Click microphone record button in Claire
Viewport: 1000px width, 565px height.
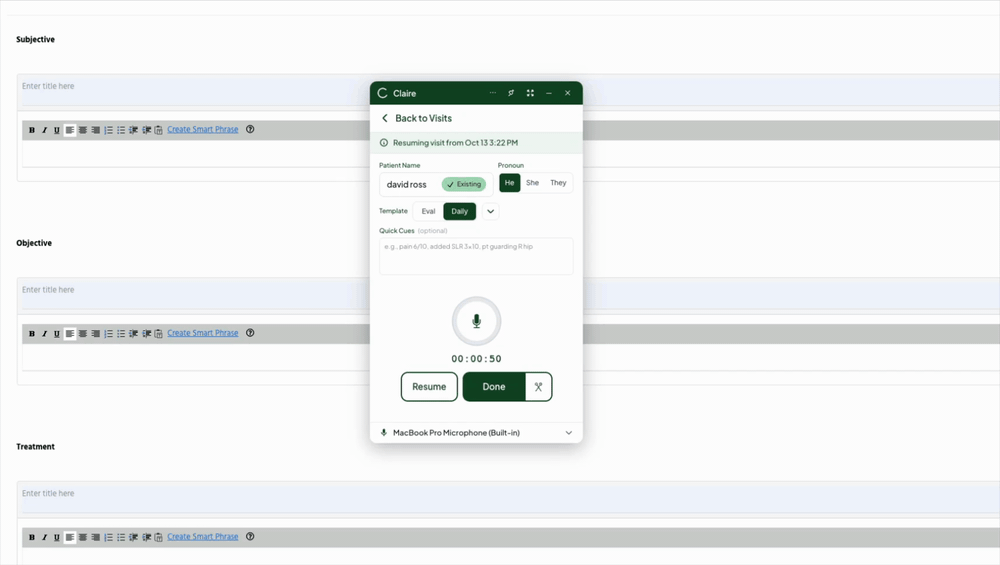coord(476,321)
